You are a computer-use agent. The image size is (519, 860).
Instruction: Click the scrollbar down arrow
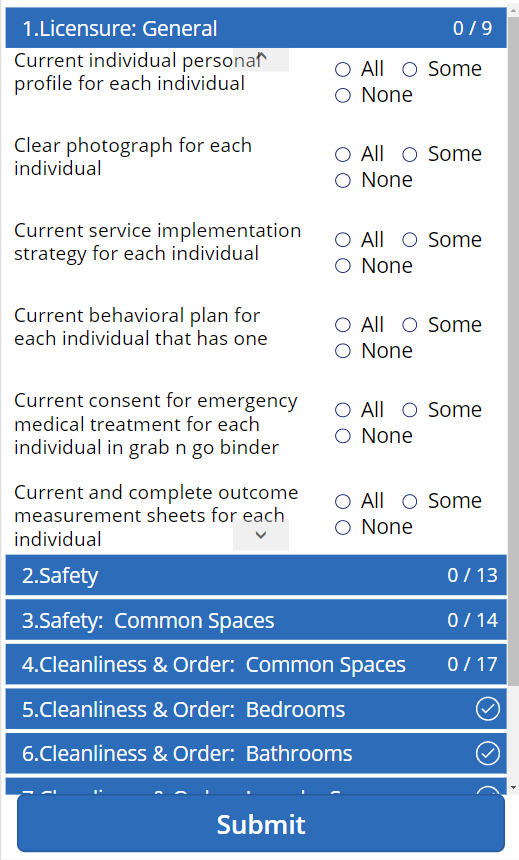(x=513, y=787)
